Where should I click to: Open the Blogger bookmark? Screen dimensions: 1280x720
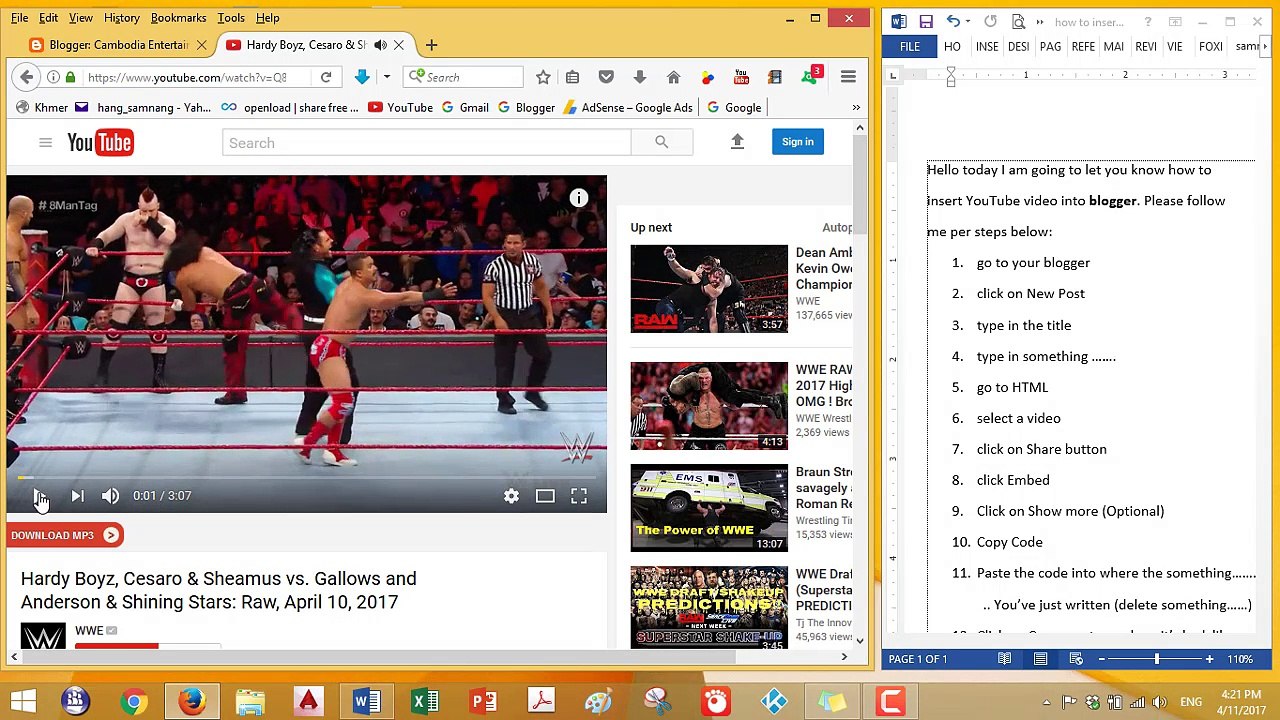pyautogui.click(x=526, y=108)
